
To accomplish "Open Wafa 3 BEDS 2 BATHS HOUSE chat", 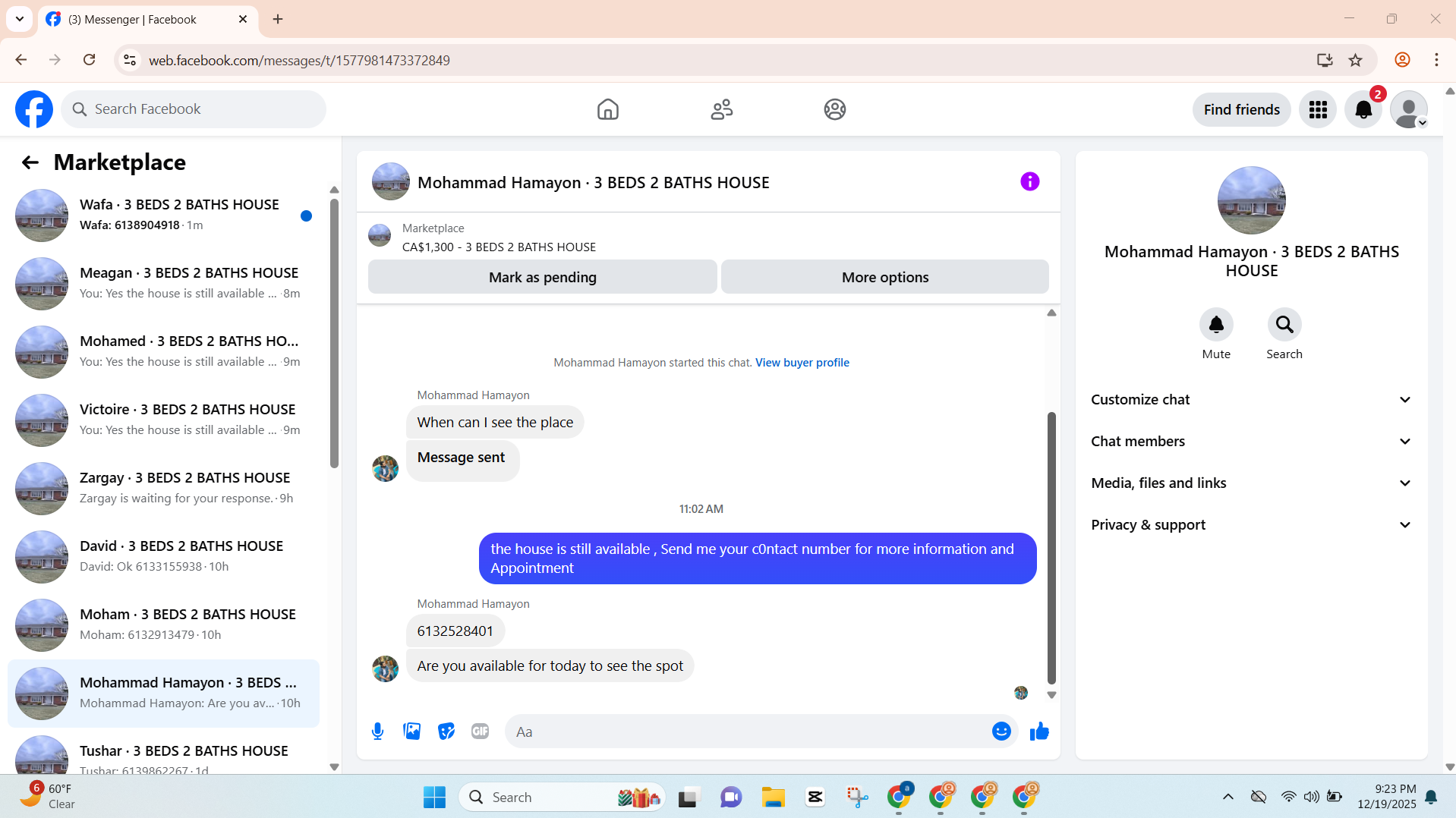I will [x=163, y=216].
